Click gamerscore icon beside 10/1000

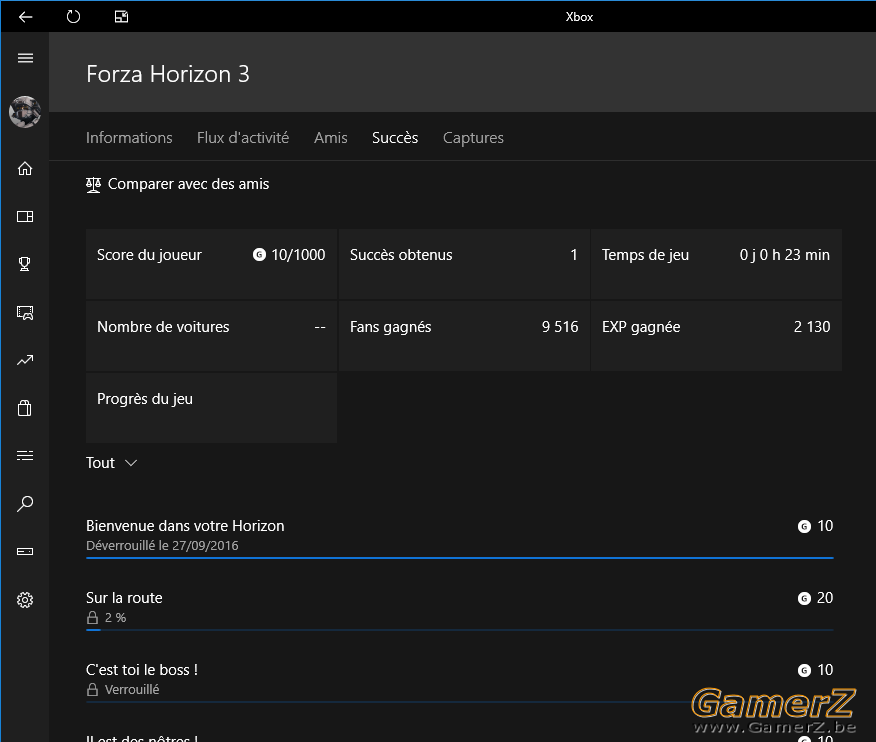tap(259, 255)
